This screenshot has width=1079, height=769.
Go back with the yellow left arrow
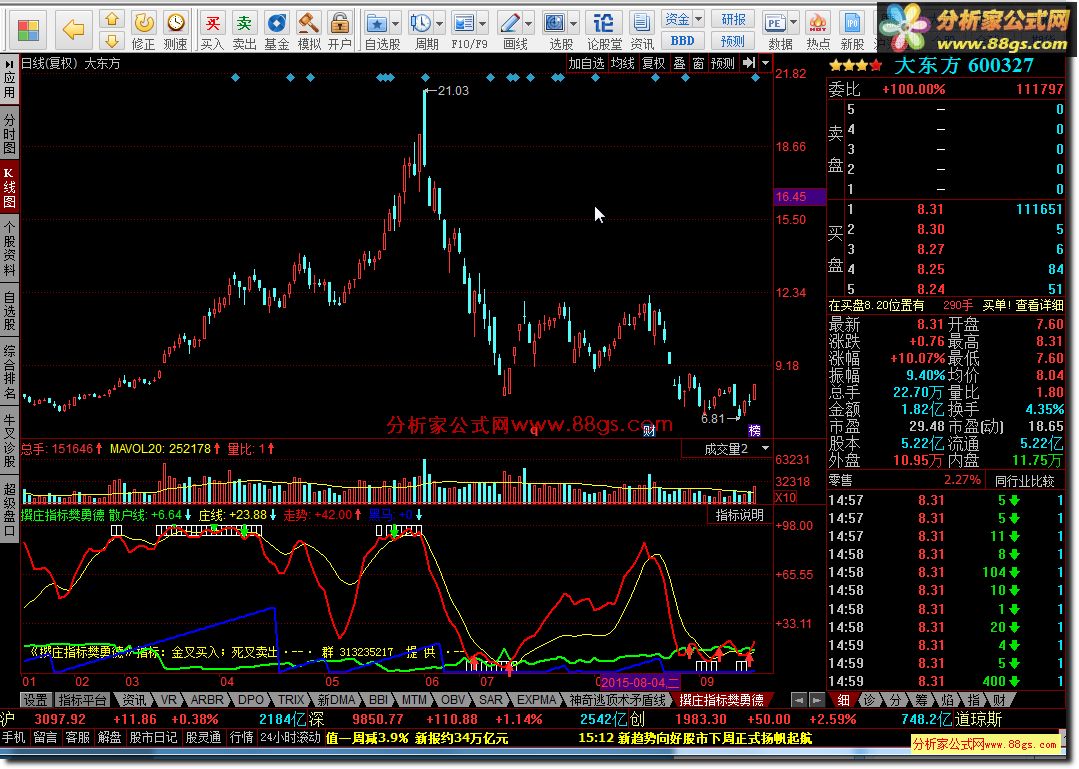pos(73,30)
